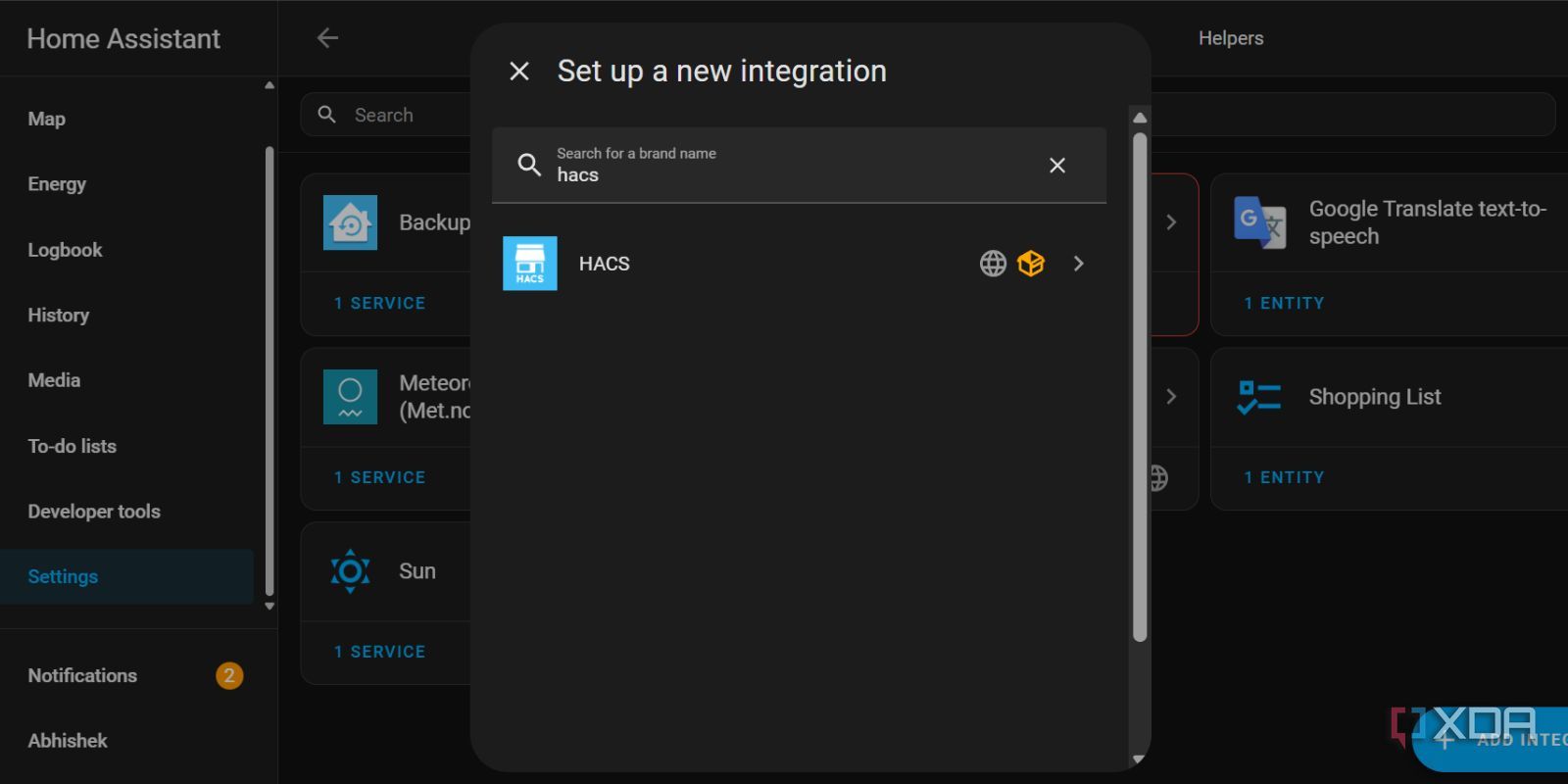
Task: Close the Set up a new integration dialog
Action: 519,72
